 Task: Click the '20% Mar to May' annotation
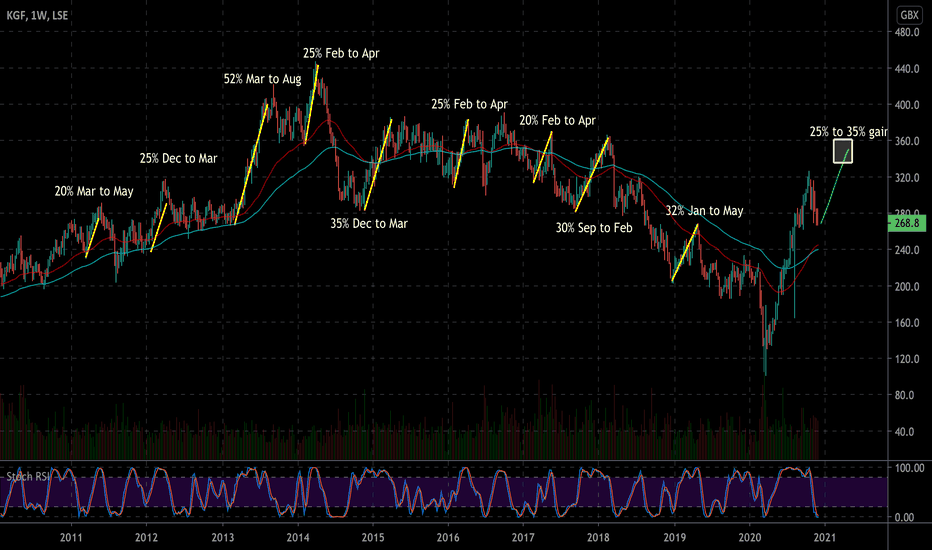94,191
